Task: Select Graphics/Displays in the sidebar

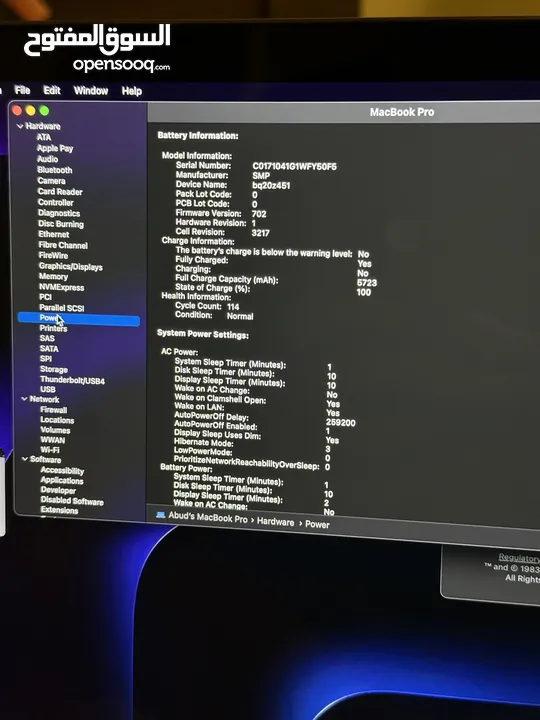Action: pyautogui.click(x=71, y=267)
